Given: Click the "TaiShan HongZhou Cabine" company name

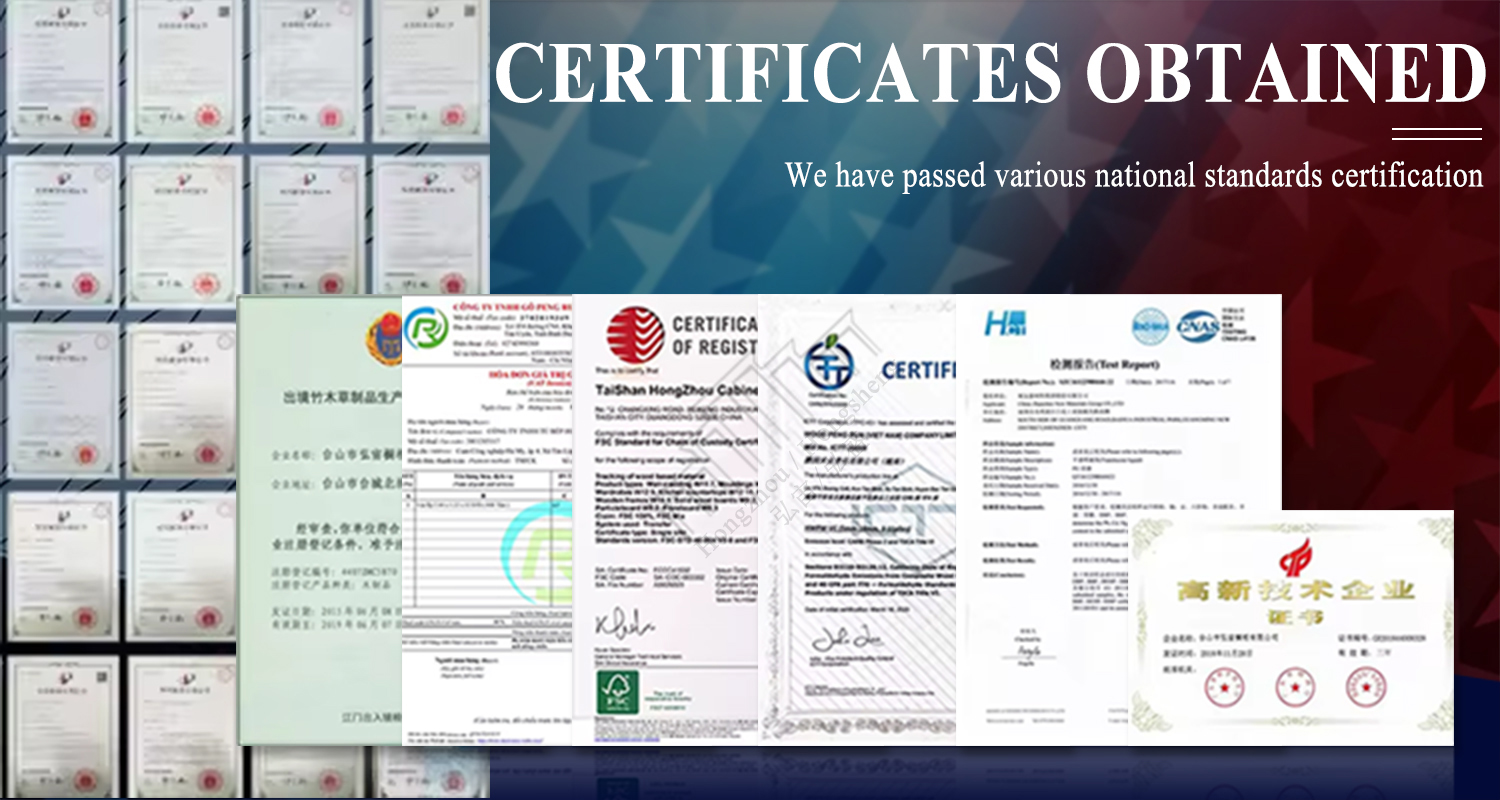Looking at the screenshot, I should click(x=676, y=390).
